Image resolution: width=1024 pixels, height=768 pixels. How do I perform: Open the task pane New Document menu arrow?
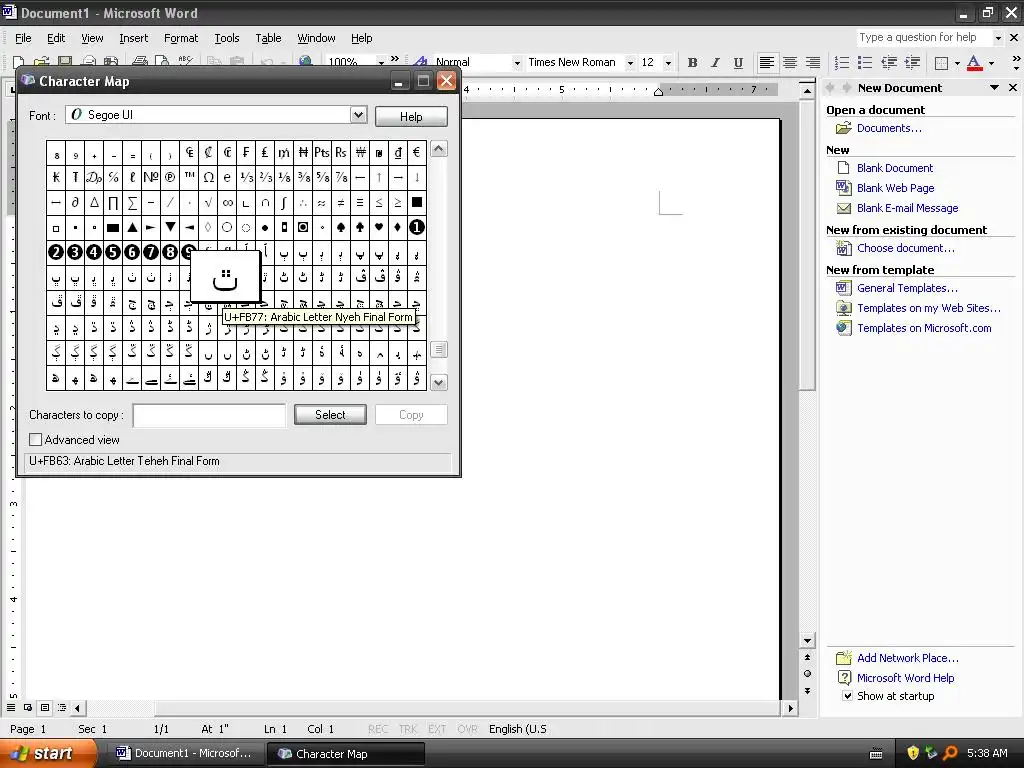click(994, 88)
